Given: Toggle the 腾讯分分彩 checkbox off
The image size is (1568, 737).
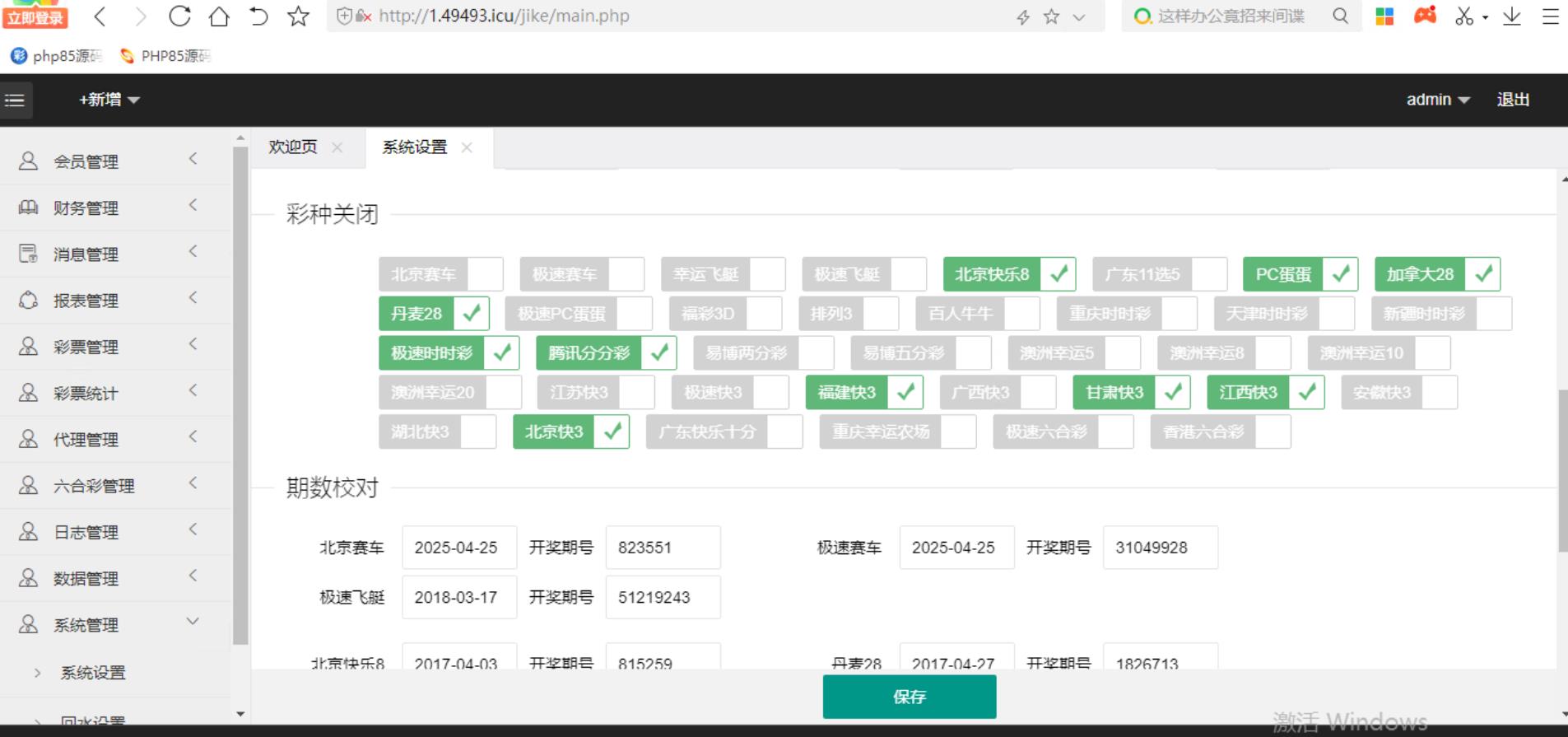Looking at the screenshot, I should (x=658, y=353).
